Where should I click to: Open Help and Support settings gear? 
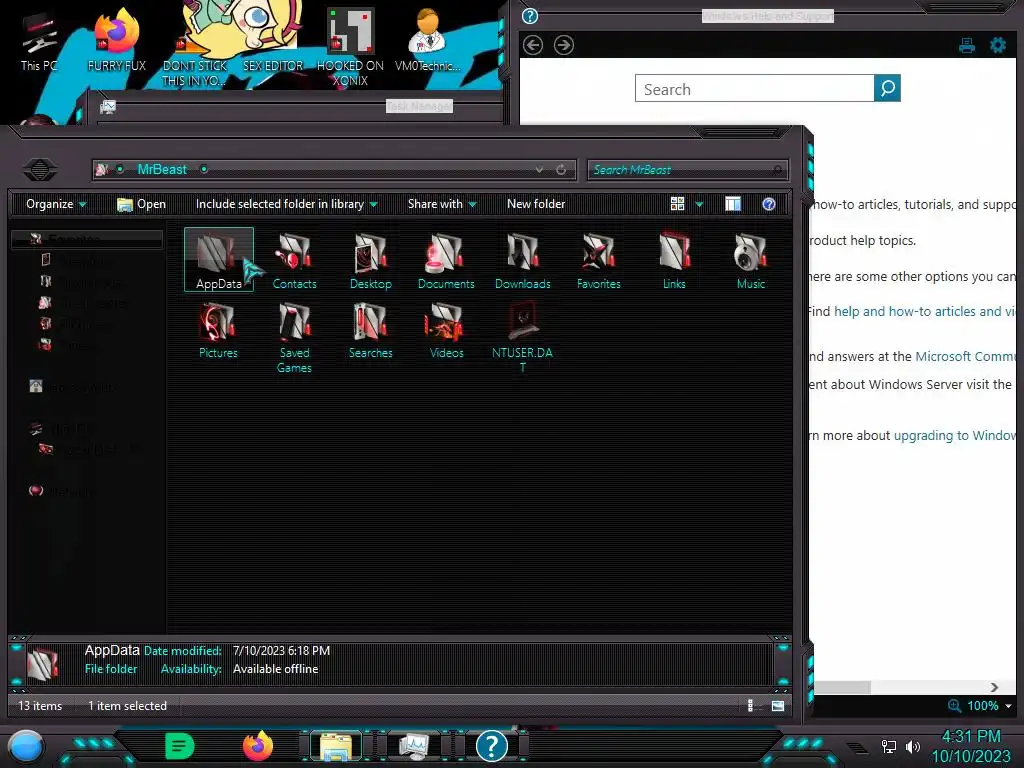point(998,45)
